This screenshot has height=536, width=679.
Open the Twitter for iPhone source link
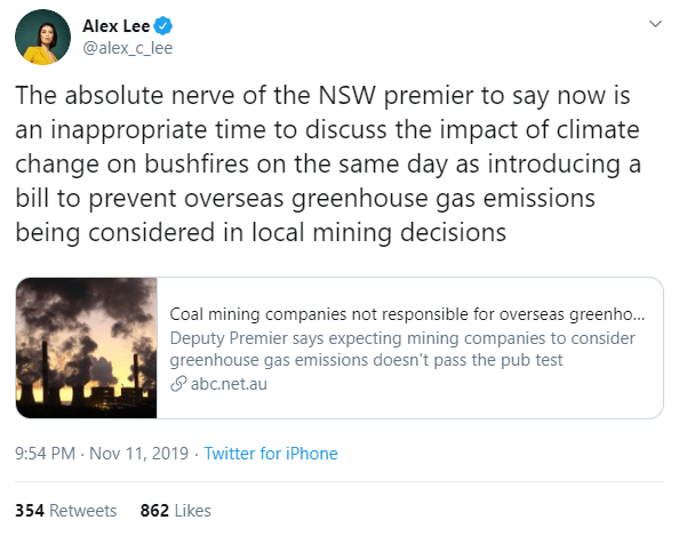271,454
